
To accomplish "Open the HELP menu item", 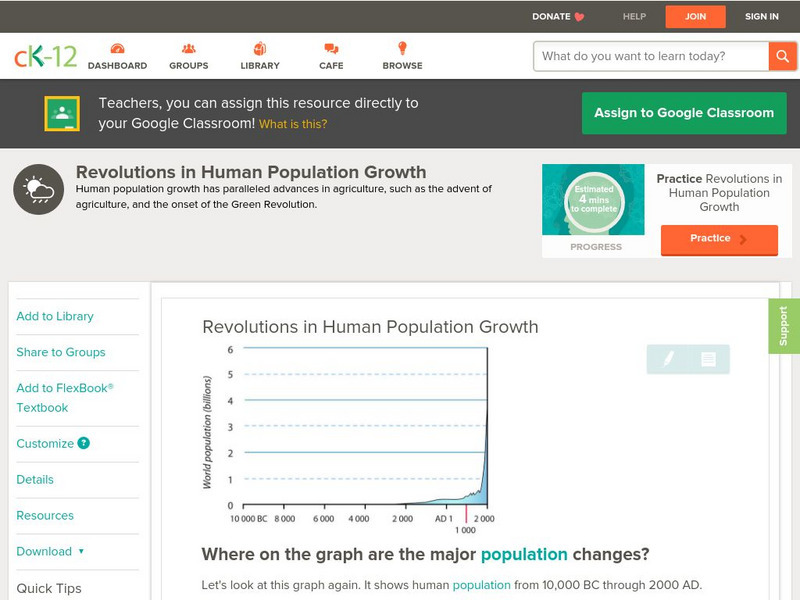I will (634, 16).
